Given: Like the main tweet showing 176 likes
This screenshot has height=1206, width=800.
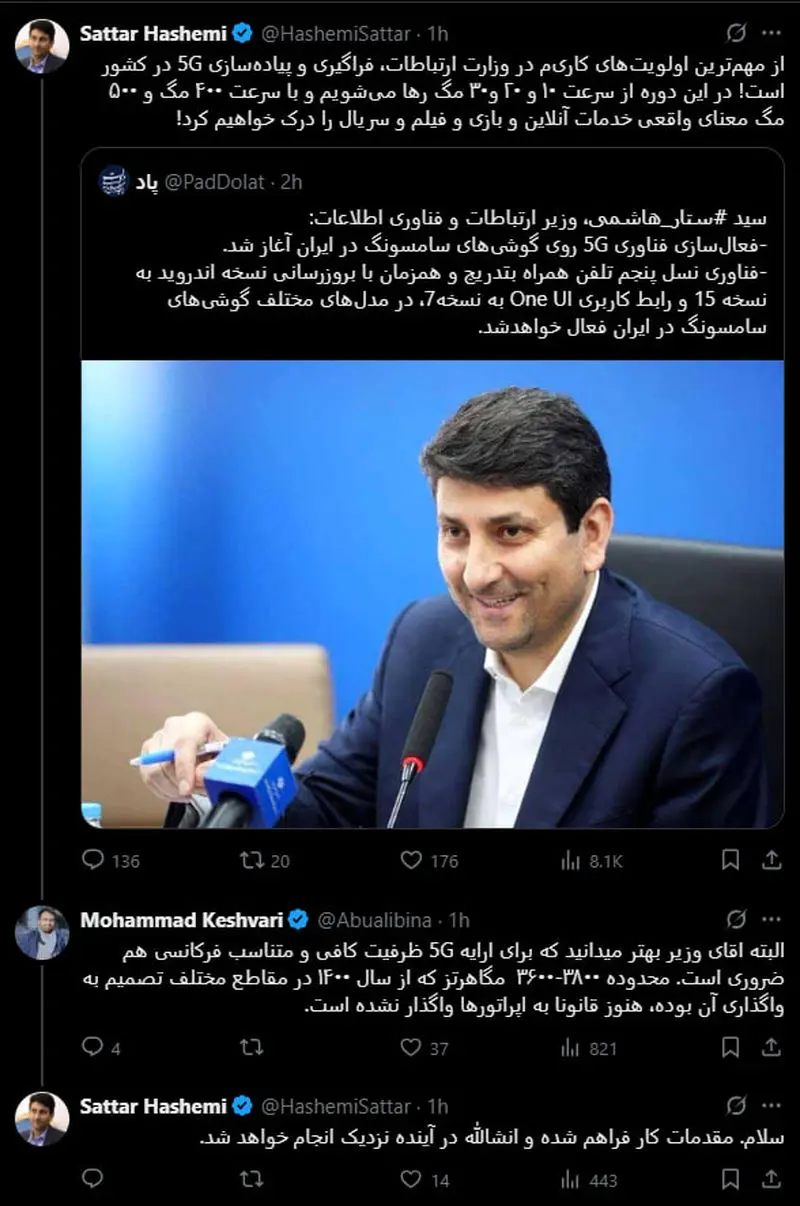Looking at the screenshot, I should point(411,859).
